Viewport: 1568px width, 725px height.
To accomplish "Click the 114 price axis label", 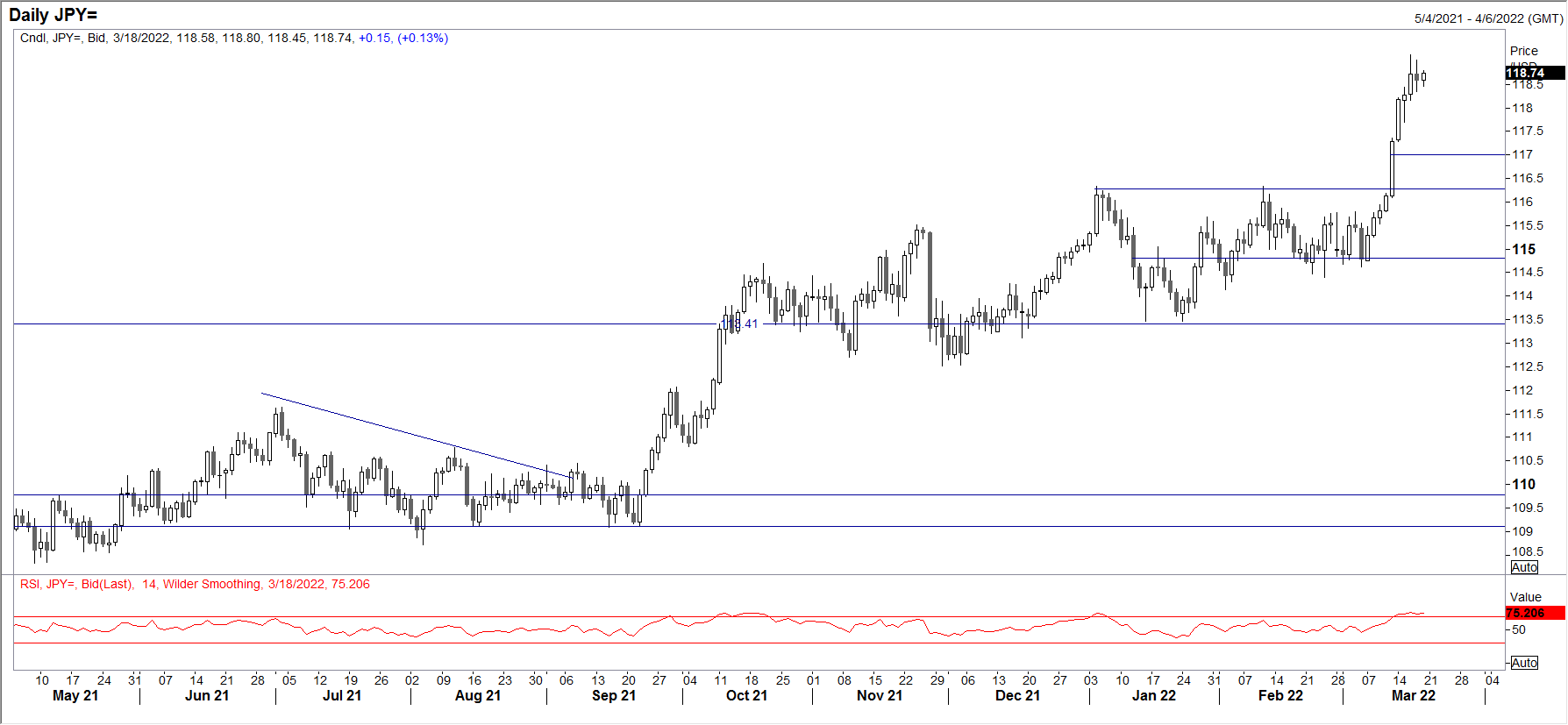I will 1522,295.
